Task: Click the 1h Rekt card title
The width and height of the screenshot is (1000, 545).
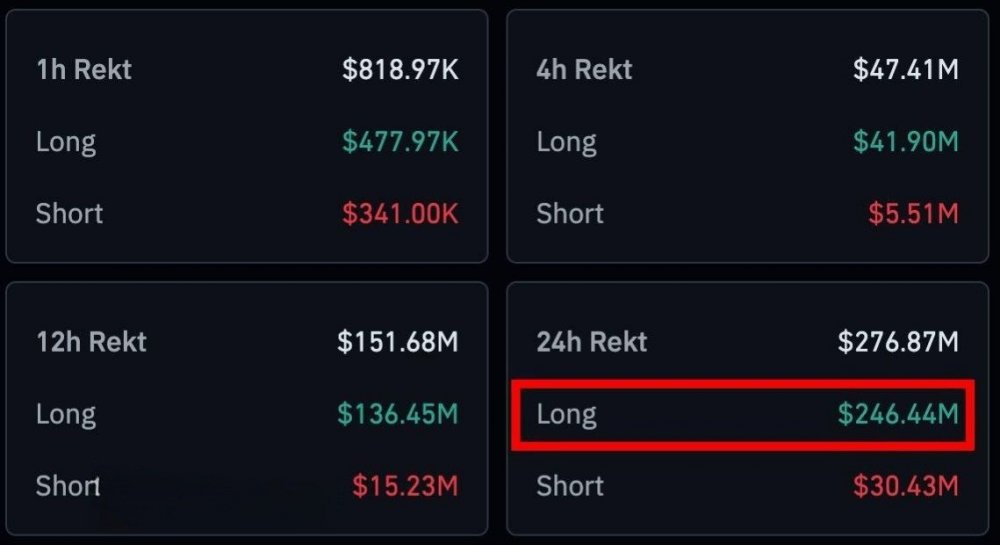Action: click(84, 70)
